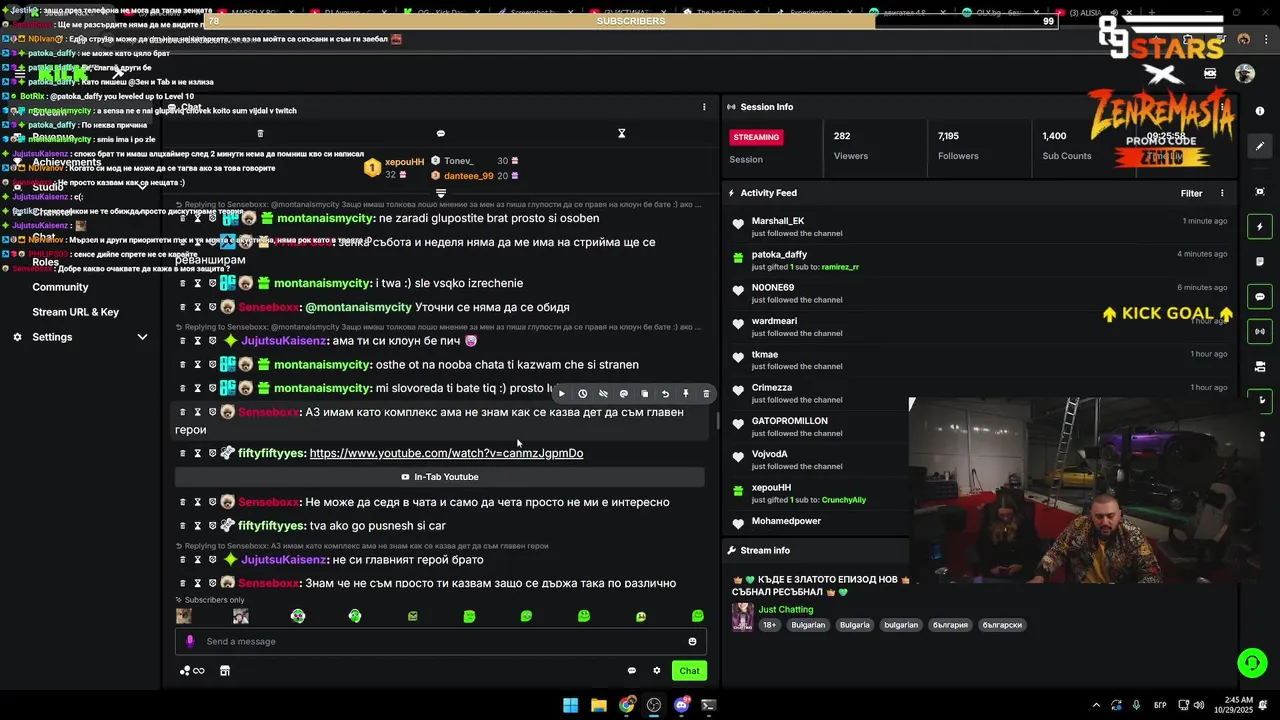Timeout user on 'osthe ot na nooba' message
Screen dimensions: 1280x720
197,365
